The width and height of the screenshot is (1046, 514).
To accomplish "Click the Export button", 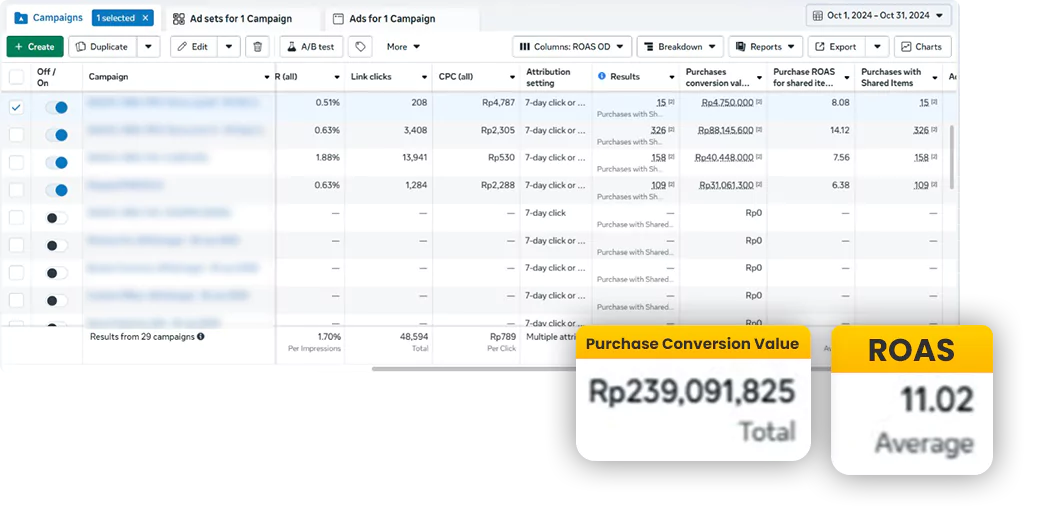I will pyautogui.click(x=836, y=47).
